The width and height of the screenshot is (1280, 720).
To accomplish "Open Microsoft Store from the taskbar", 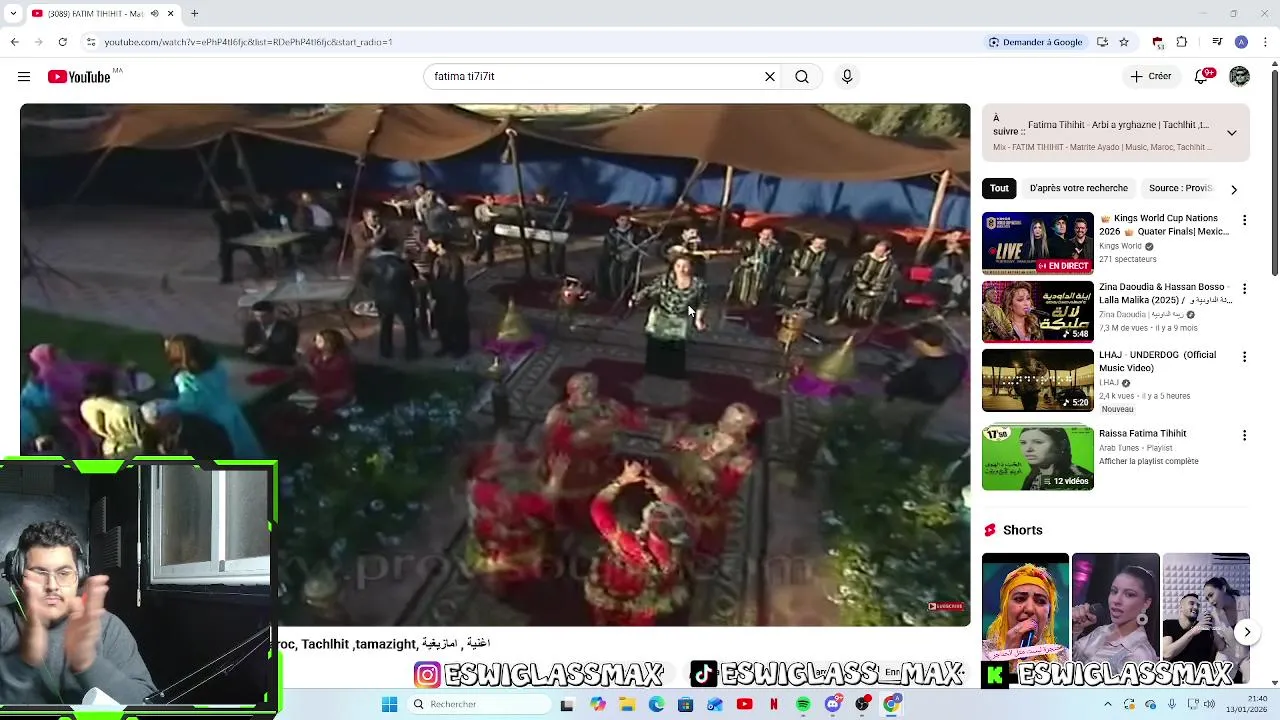I will (x=685, y=704).
